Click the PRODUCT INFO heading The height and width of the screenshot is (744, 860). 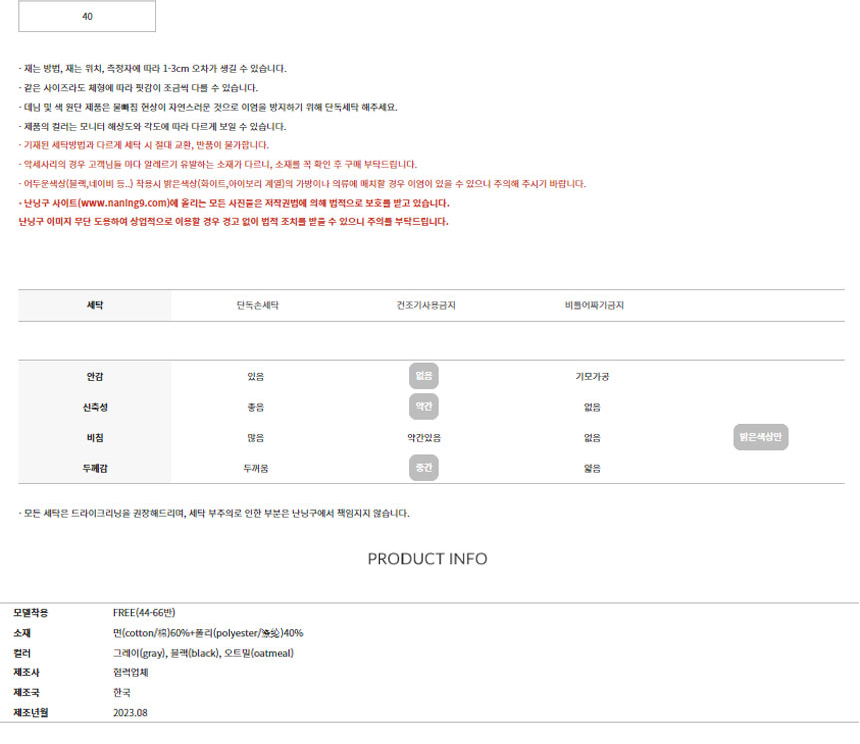pyautogui.click(x=427, y=558)
